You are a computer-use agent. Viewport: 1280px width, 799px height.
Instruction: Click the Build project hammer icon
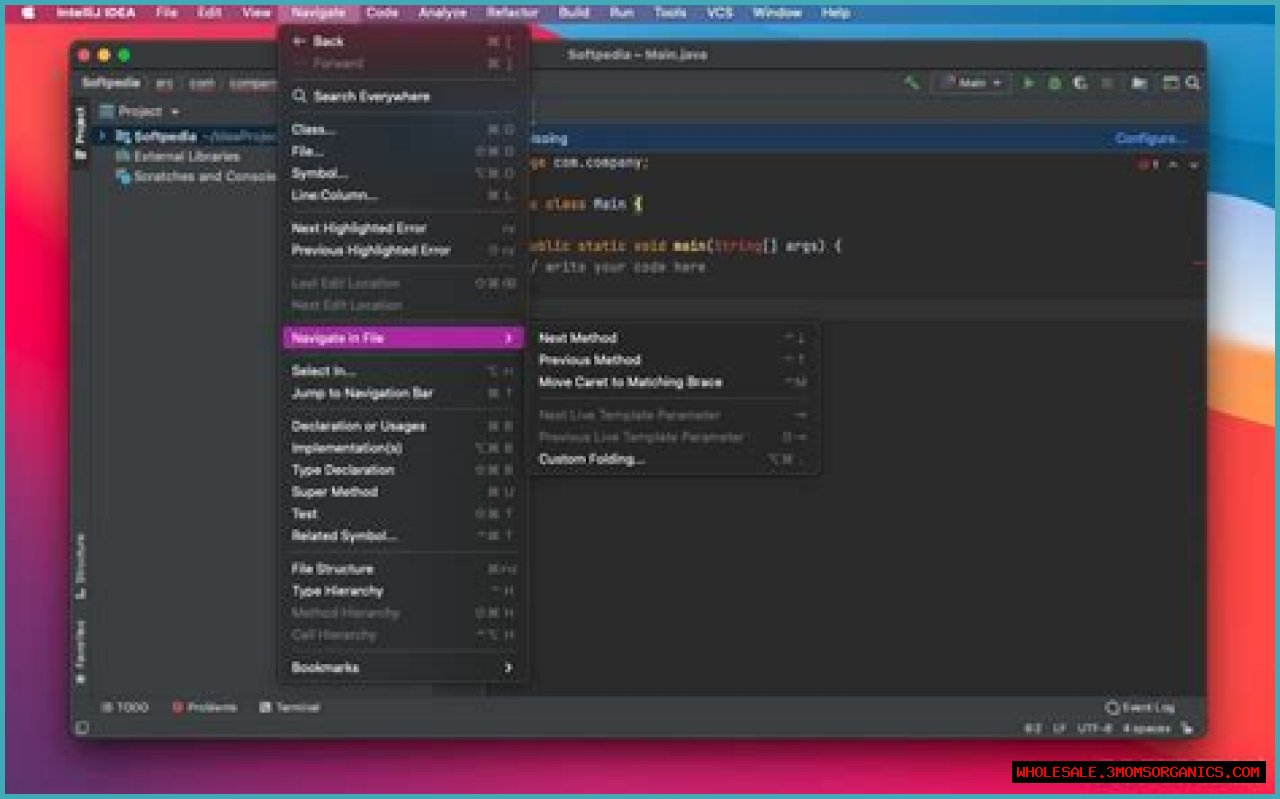tap(911, 83)
